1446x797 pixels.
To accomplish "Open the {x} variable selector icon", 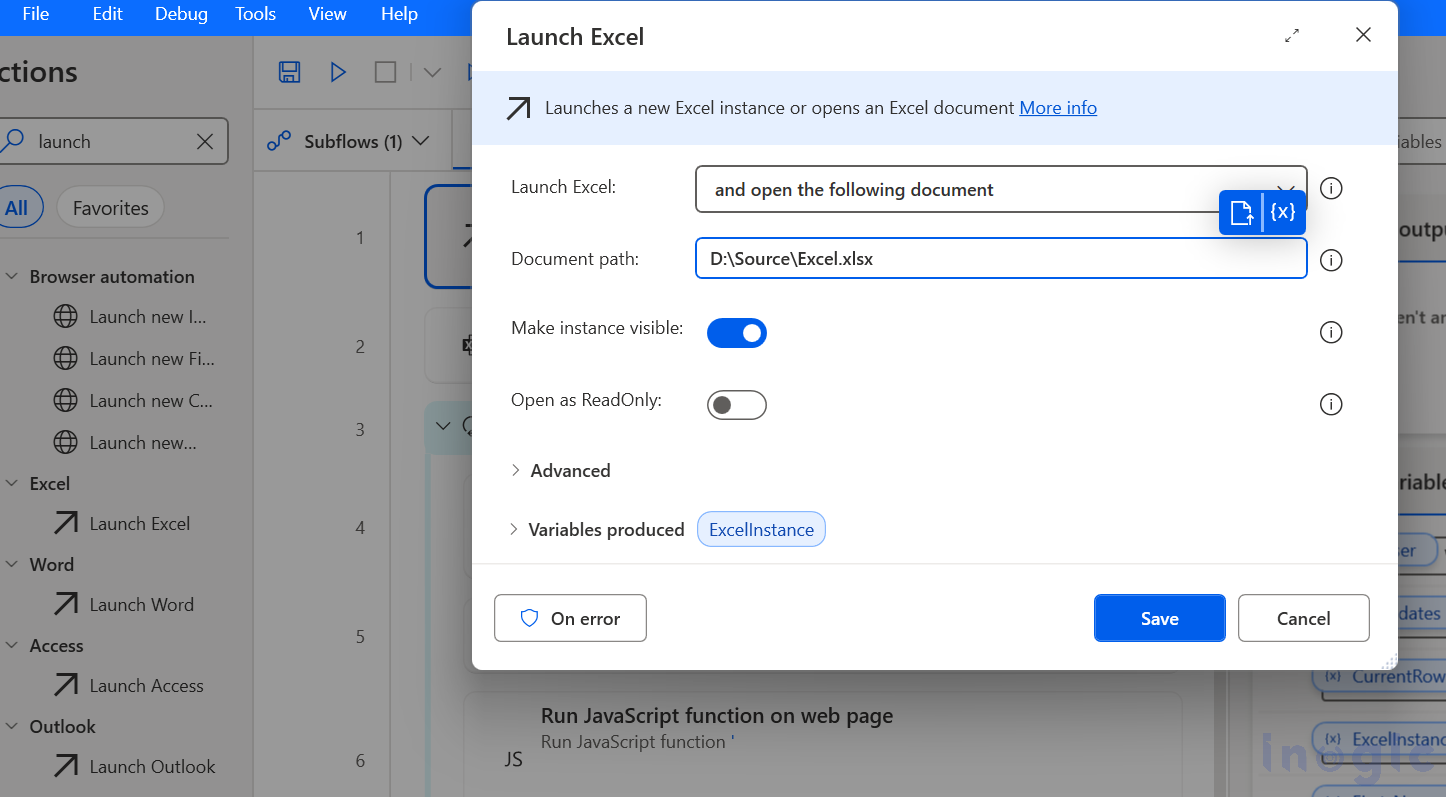I will (1283, 212).
